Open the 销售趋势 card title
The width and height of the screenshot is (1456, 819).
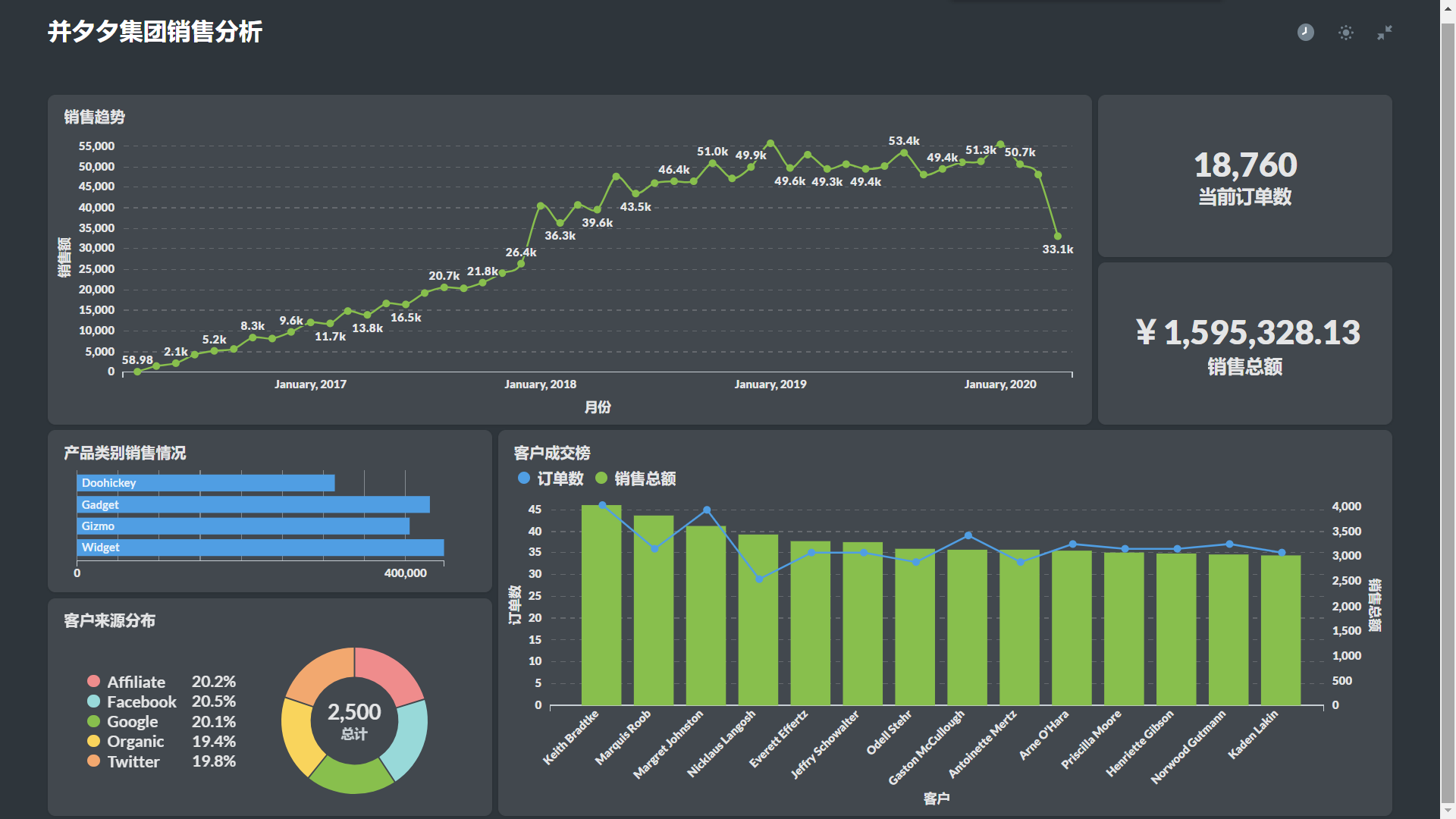pyautogui.click(x=94, y=117)
